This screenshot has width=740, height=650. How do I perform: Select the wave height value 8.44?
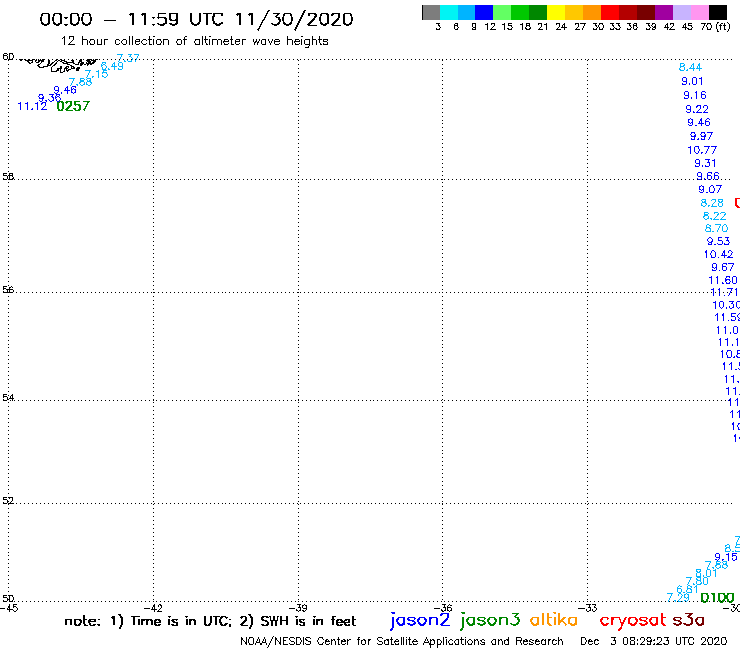tap(690, 68)
